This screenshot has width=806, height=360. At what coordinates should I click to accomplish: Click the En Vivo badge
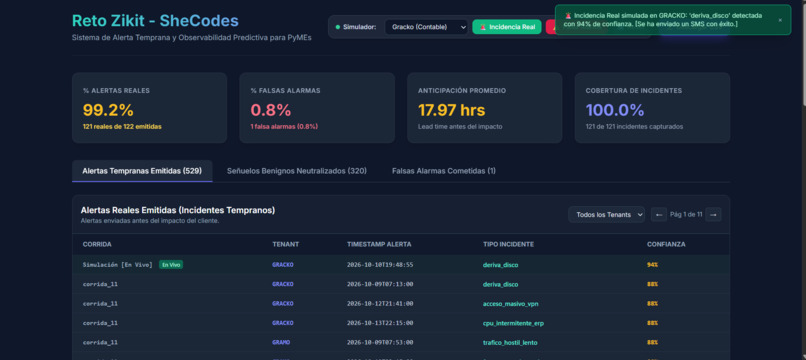[x=171, y=264]
